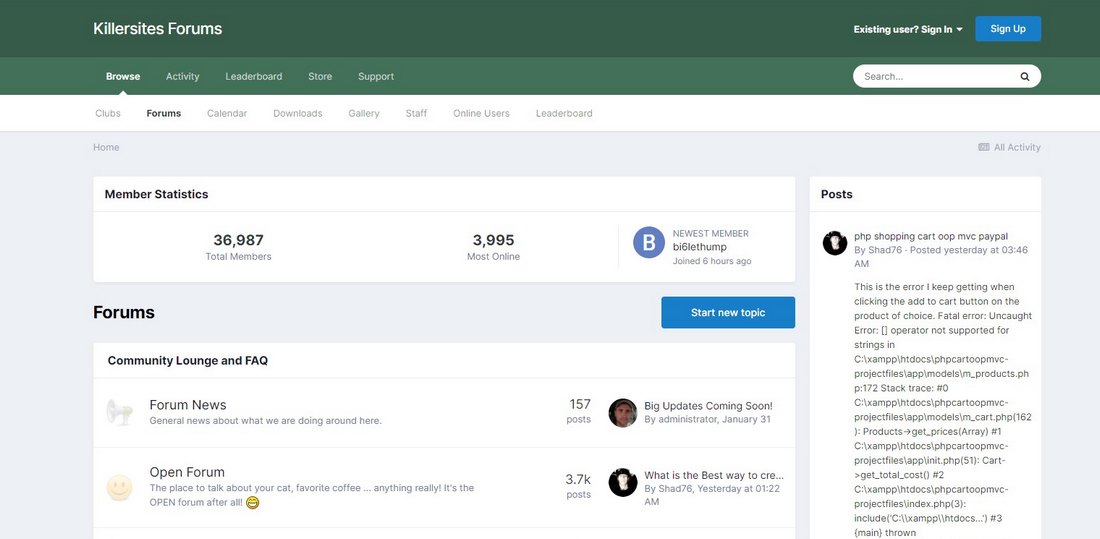The width and height of the screenshot is (1100, 539).
Task: Click Start new topic button
Action: click(727, 312)
